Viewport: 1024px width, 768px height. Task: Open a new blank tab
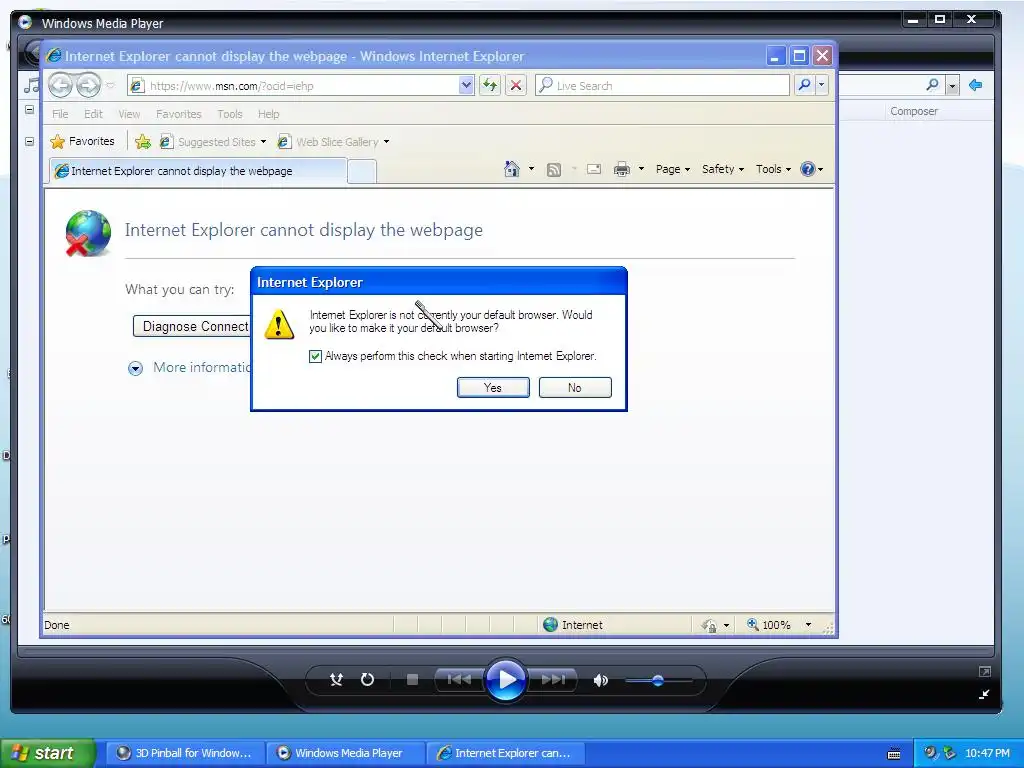pyautogui.click(x=362, y=172)
